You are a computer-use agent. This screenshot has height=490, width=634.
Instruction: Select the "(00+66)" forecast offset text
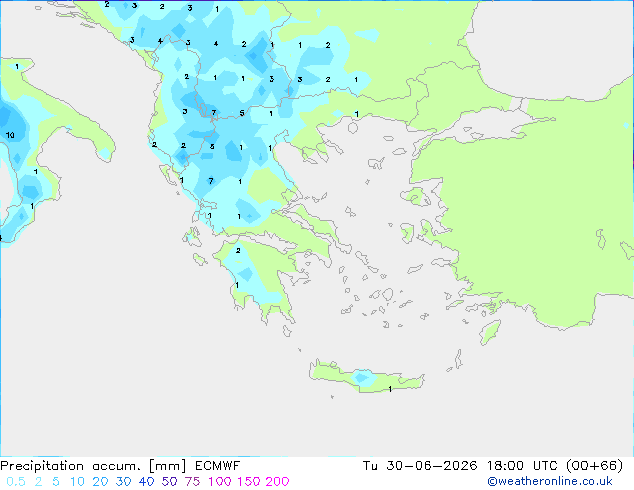(x=594, y=466)
